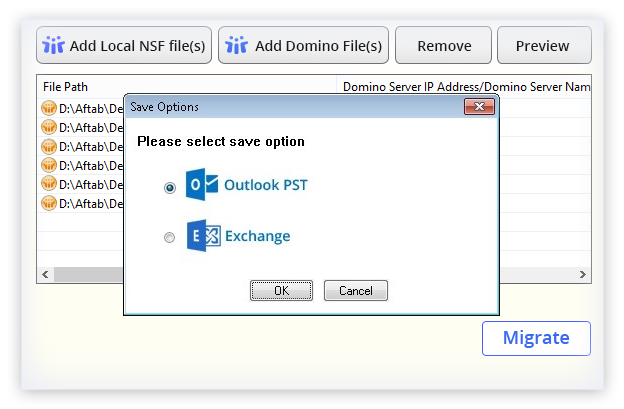The width and height of the screenshot is (624, 409).
Task: Click the Domino Server IP Address column header
Action: click(x=464, y=87)
